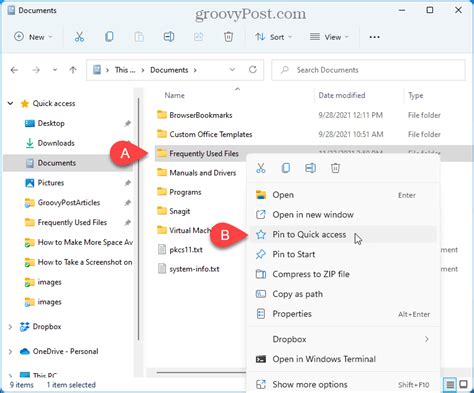The image size is (474, 393).
Task: Select Open in the context menu
Action: click(343, 195)
